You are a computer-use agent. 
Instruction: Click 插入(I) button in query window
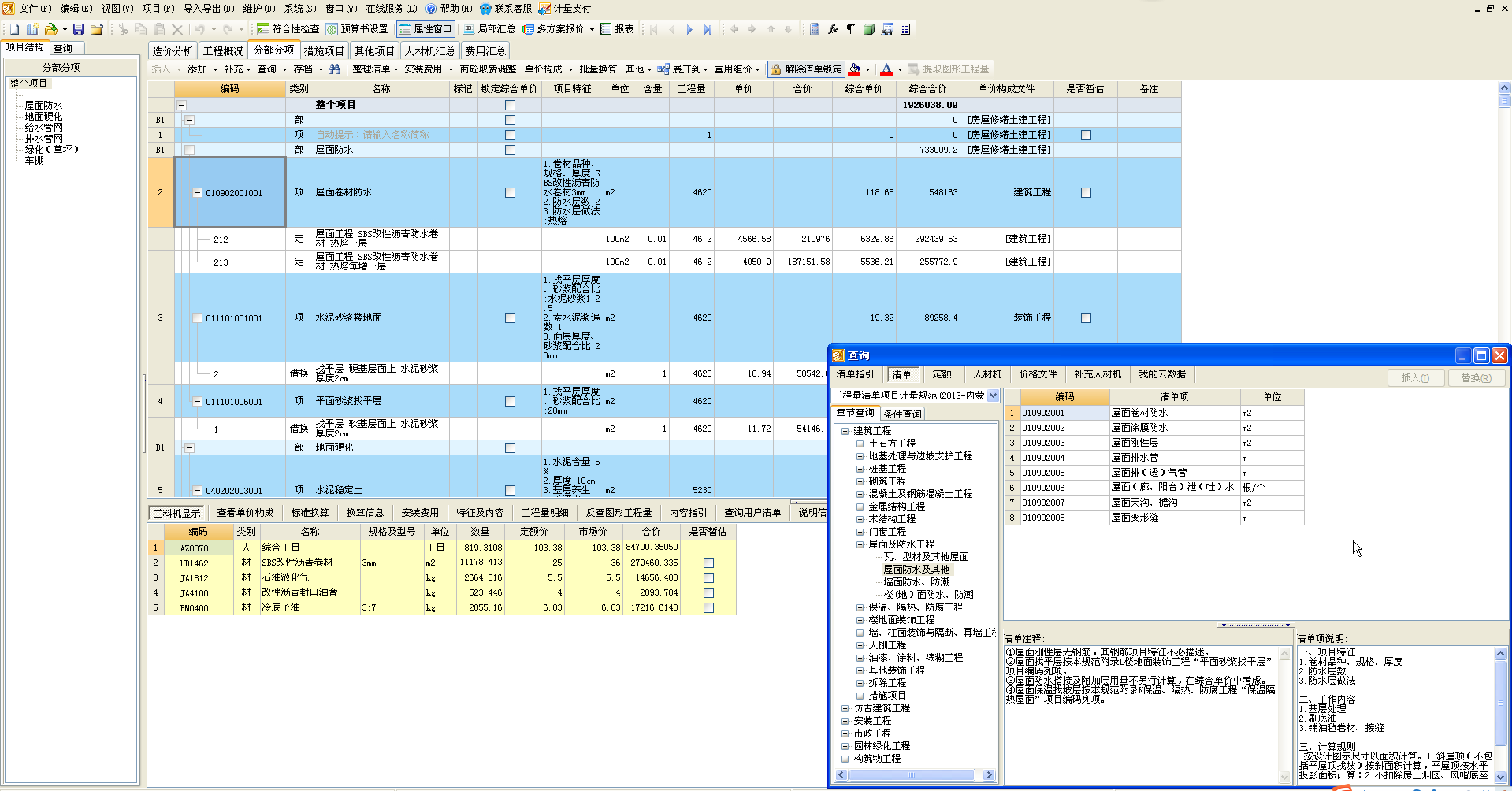pyautogui.click(x=1415, y=378)
